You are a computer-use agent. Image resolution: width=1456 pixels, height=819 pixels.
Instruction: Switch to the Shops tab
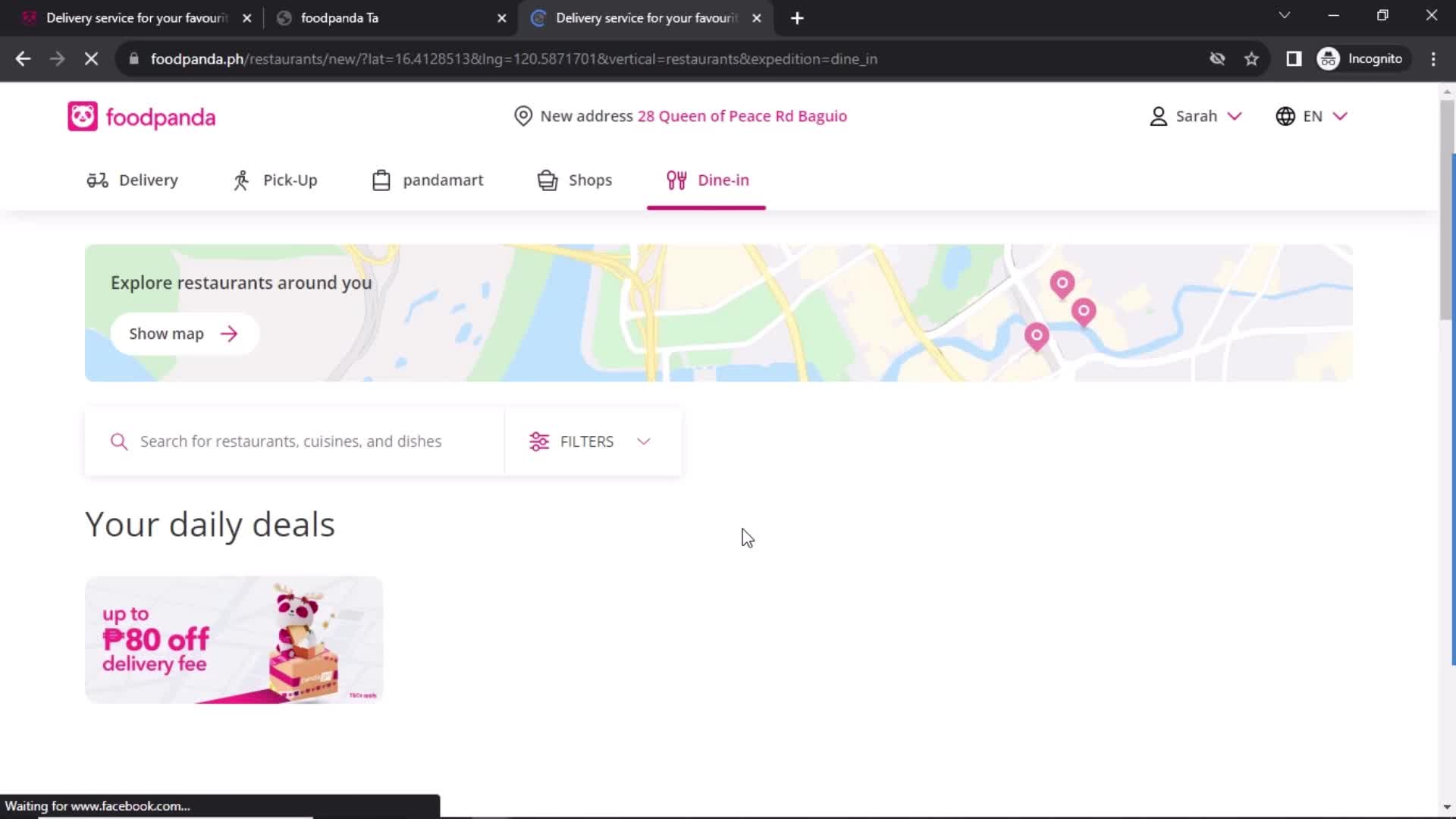575,180
